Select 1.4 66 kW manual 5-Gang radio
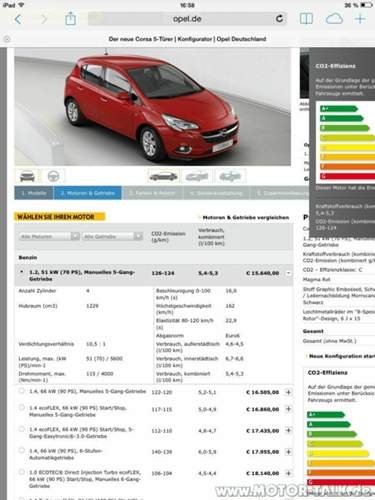 click(22, 390)
